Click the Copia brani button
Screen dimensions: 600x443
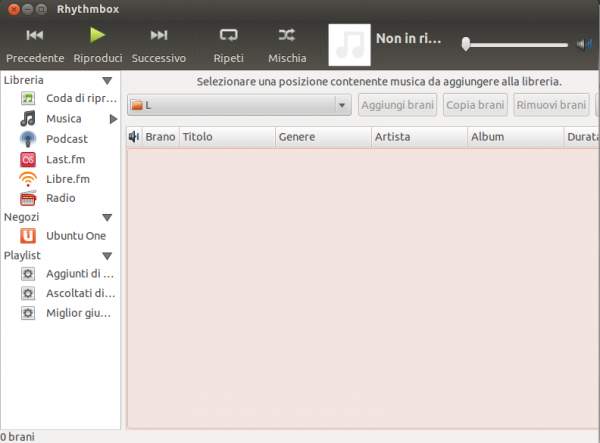[x=475, y=105]
